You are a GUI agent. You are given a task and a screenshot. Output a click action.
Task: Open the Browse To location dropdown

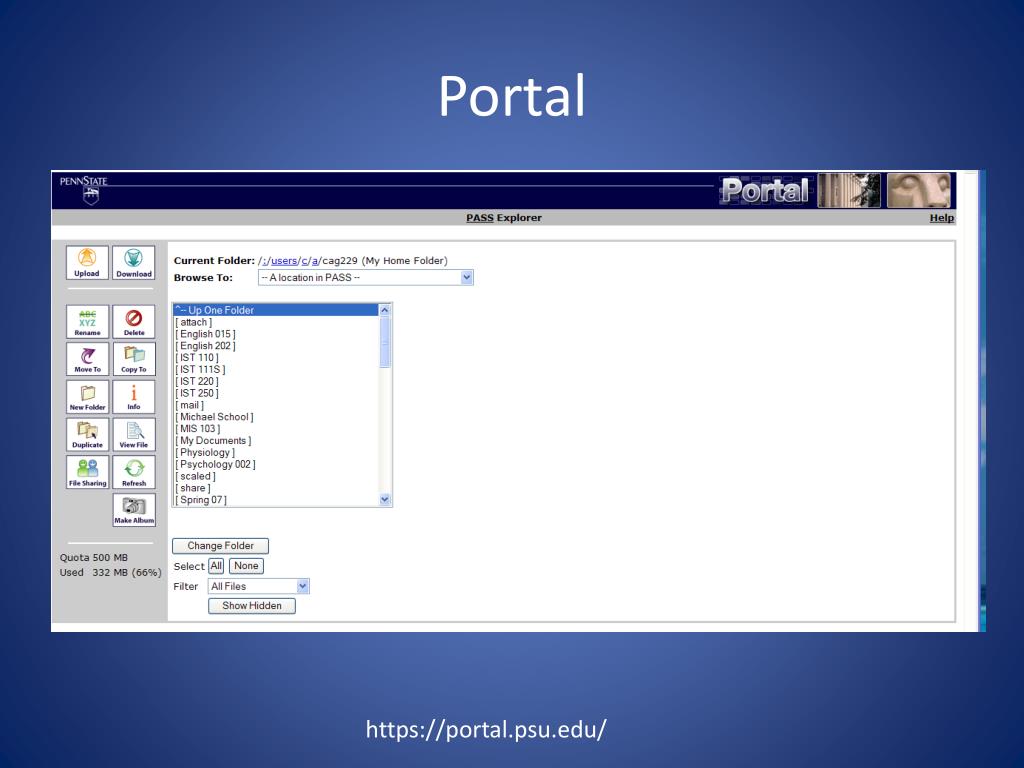(366, 278)
